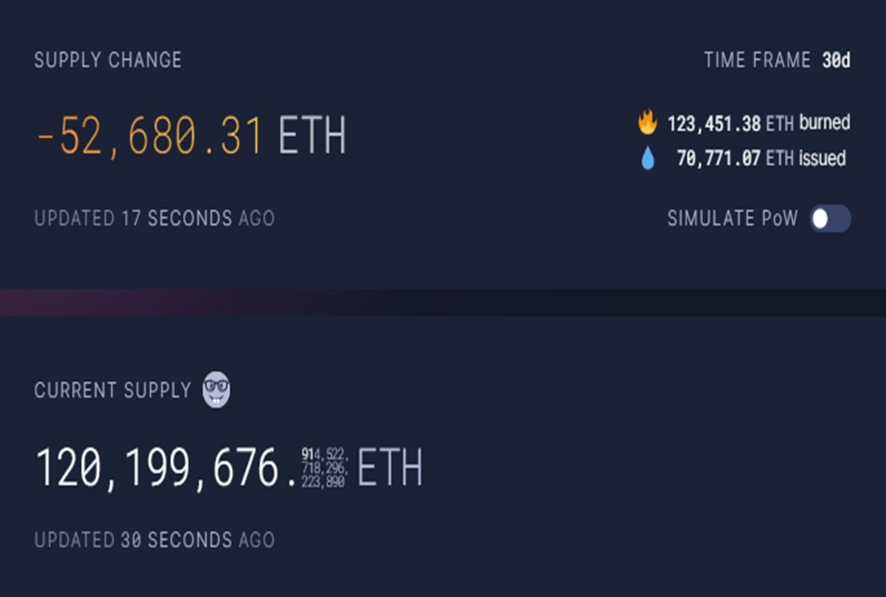Click the water droplet issuance icon
Image resolution: width=886 pixels, height=597 pixels.
648,159
